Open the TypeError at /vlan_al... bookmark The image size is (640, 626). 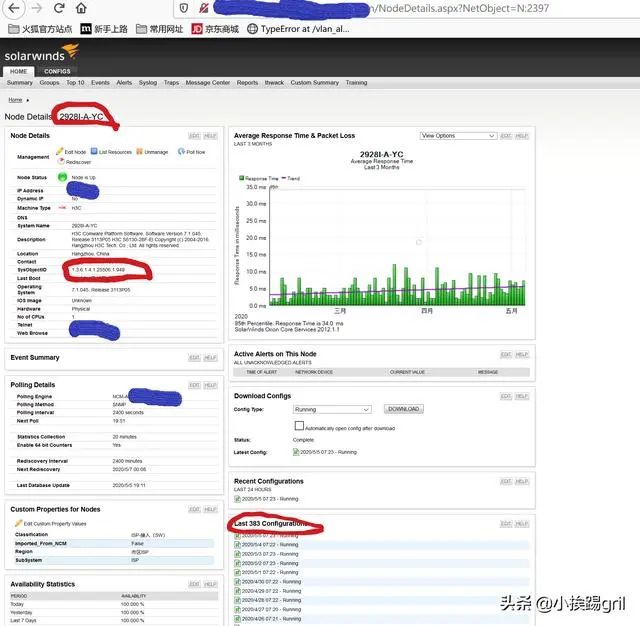[x=298, y=29]
